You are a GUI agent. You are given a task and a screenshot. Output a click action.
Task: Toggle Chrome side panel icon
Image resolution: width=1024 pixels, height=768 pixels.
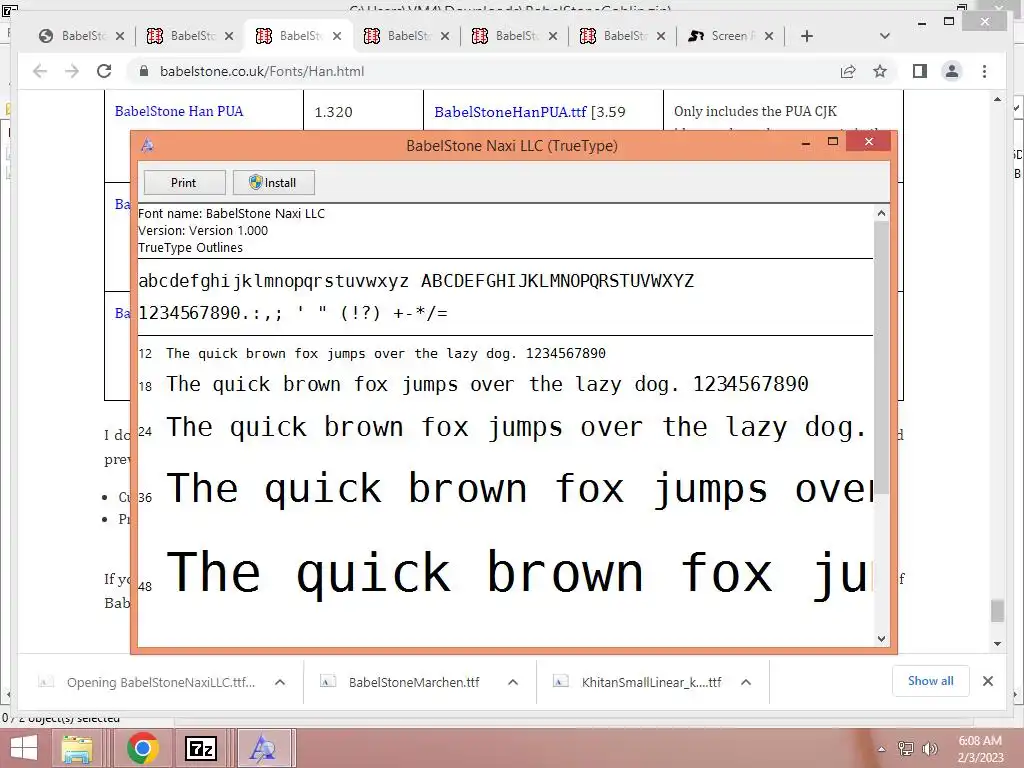tap(920, 71)
